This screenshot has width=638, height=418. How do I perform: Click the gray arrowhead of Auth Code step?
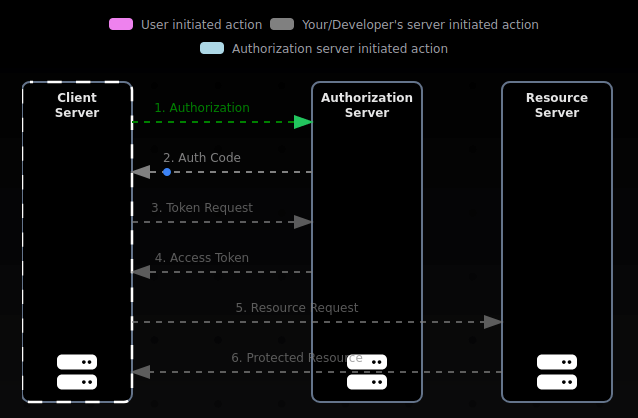[x=141, y=172]
